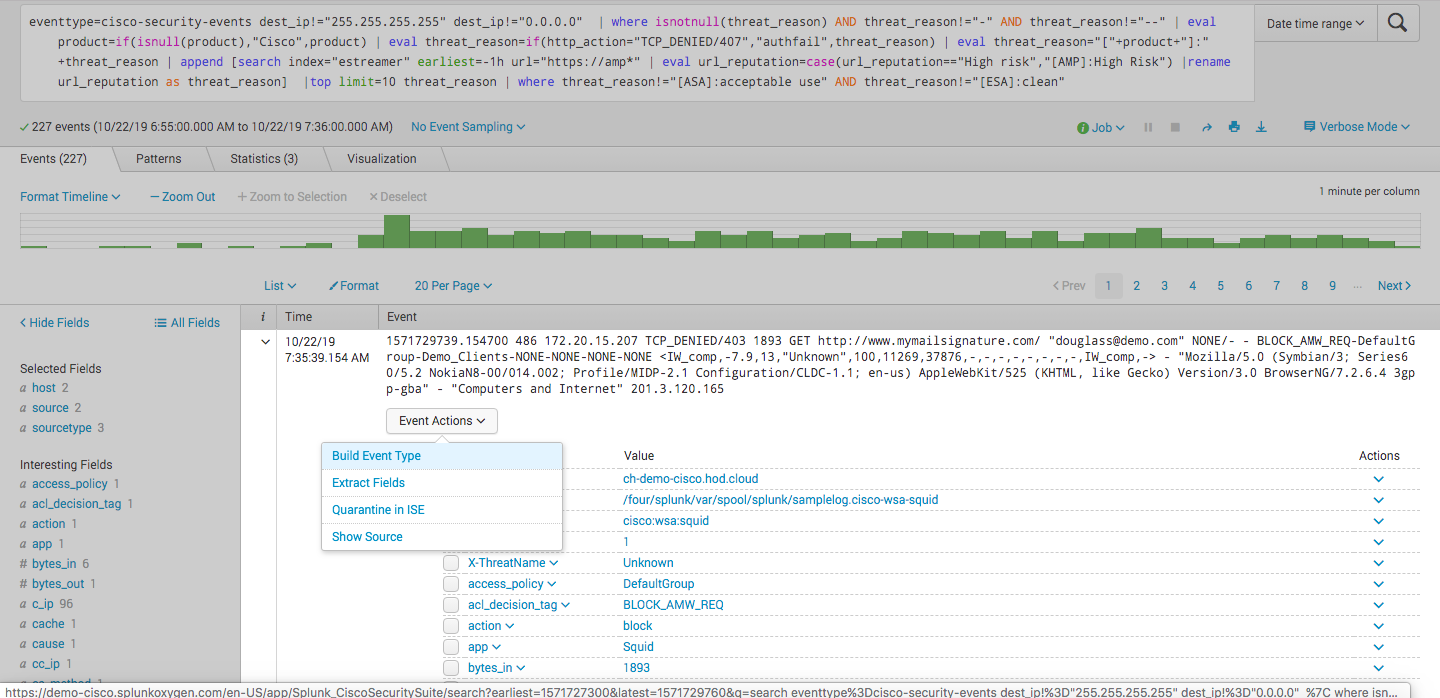Open actions chevron for the Unknown value row
Viewport: 1440px width, 698px height.
[1379, 563]
